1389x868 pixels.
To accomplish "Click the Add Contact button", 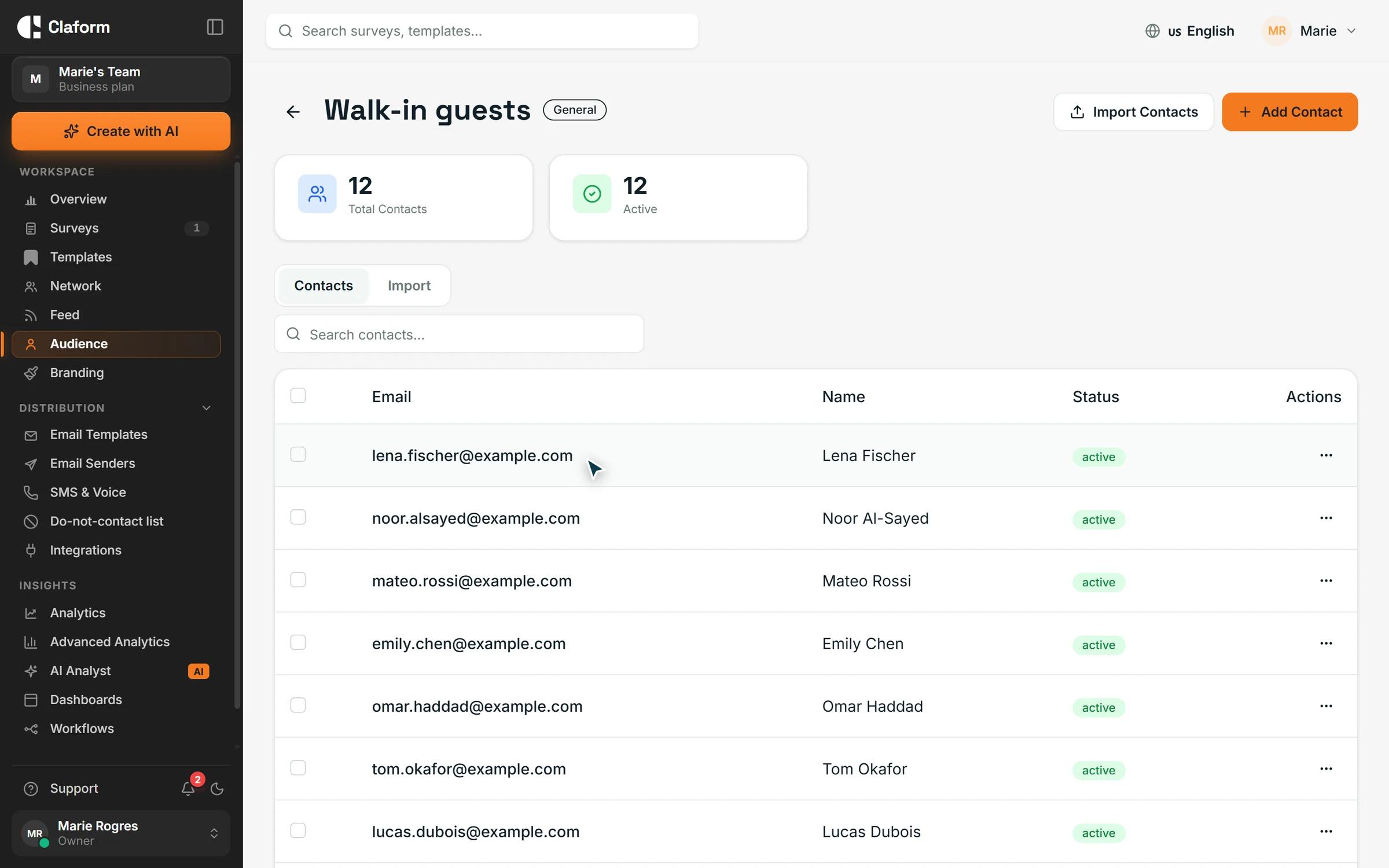I will [x=1289, y=112].
